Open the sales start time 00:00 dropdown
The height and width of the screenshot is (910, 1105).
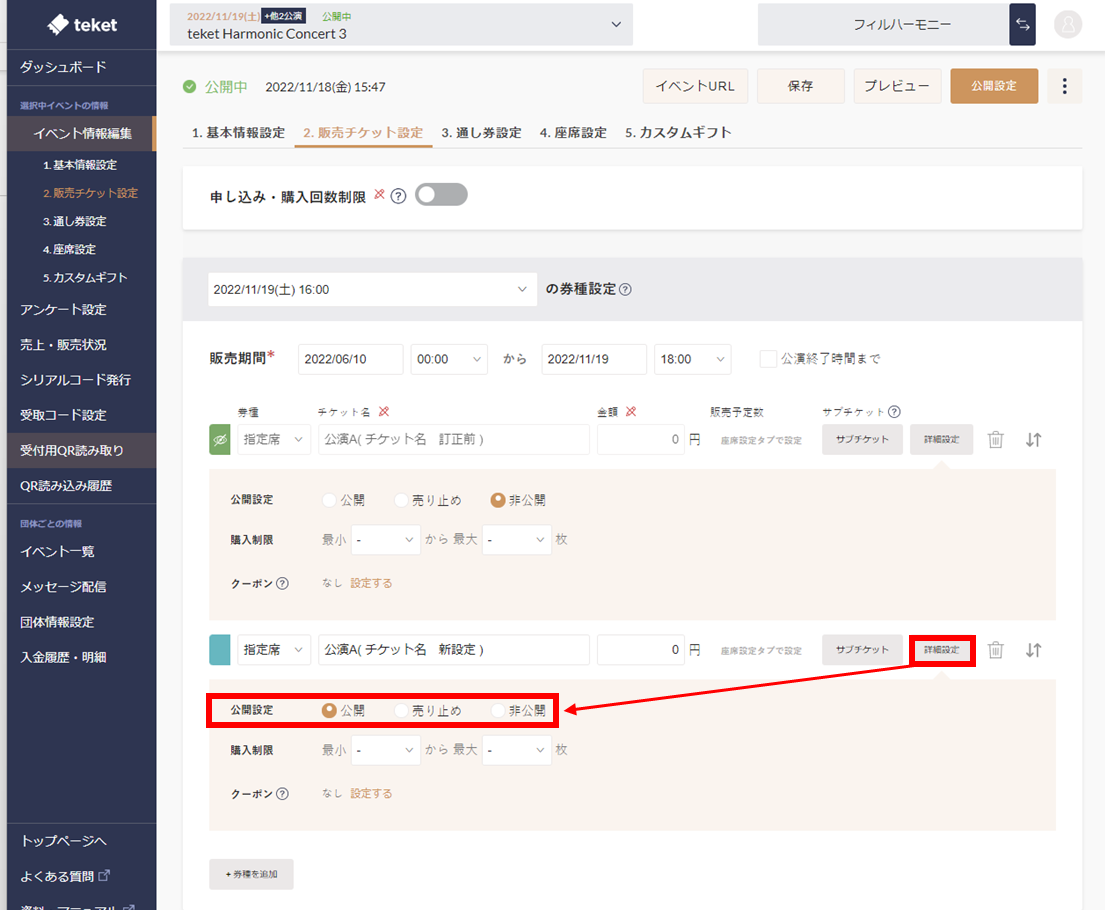[449, 359]
